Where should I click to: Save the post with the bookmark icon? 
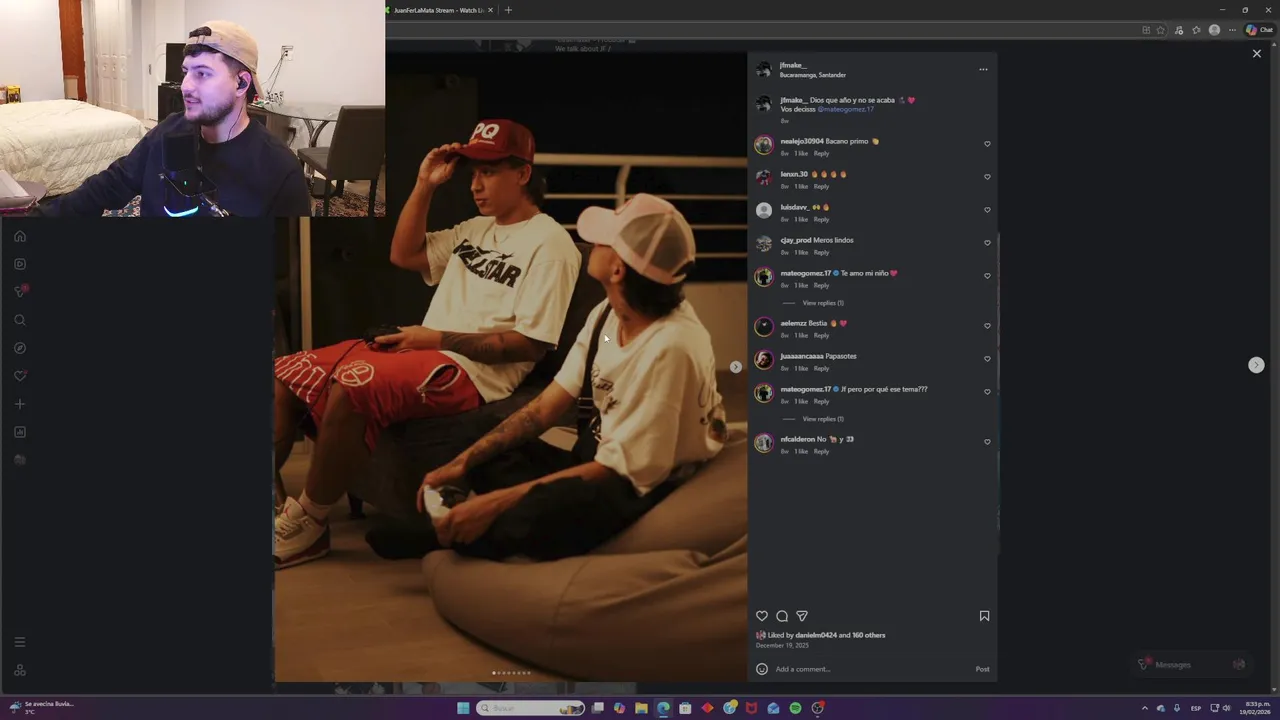click(984, 616)
